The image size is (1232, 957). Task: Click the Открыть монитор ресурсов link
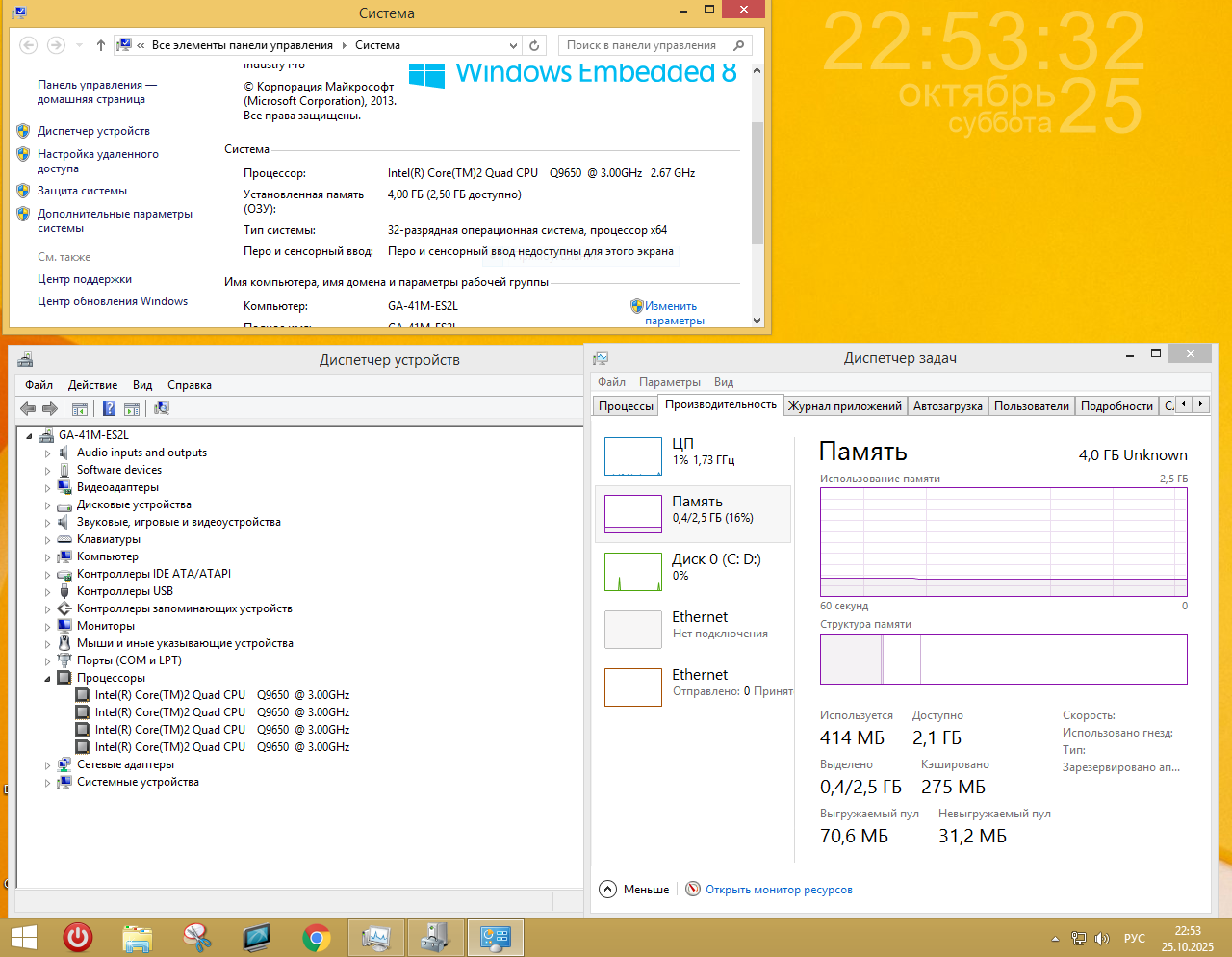pyautogui.click(x=778, y=890)
